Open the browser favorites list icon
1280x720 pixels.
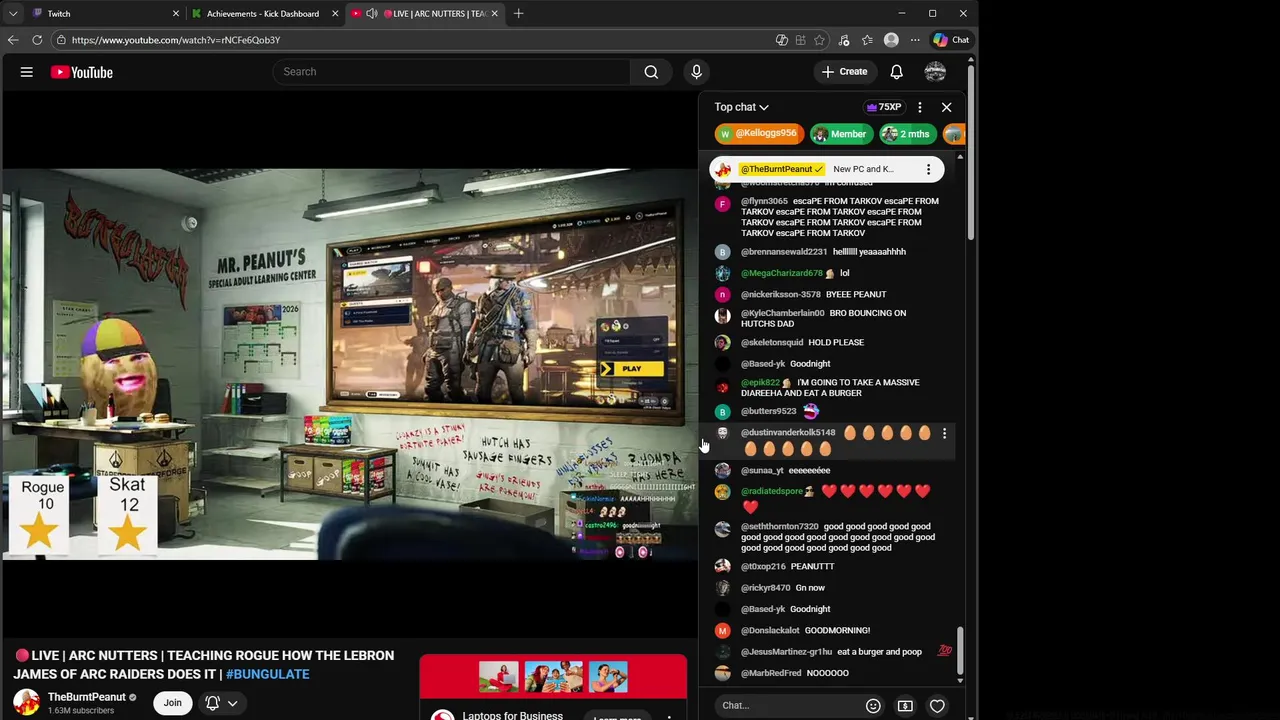tap(867, 40)
